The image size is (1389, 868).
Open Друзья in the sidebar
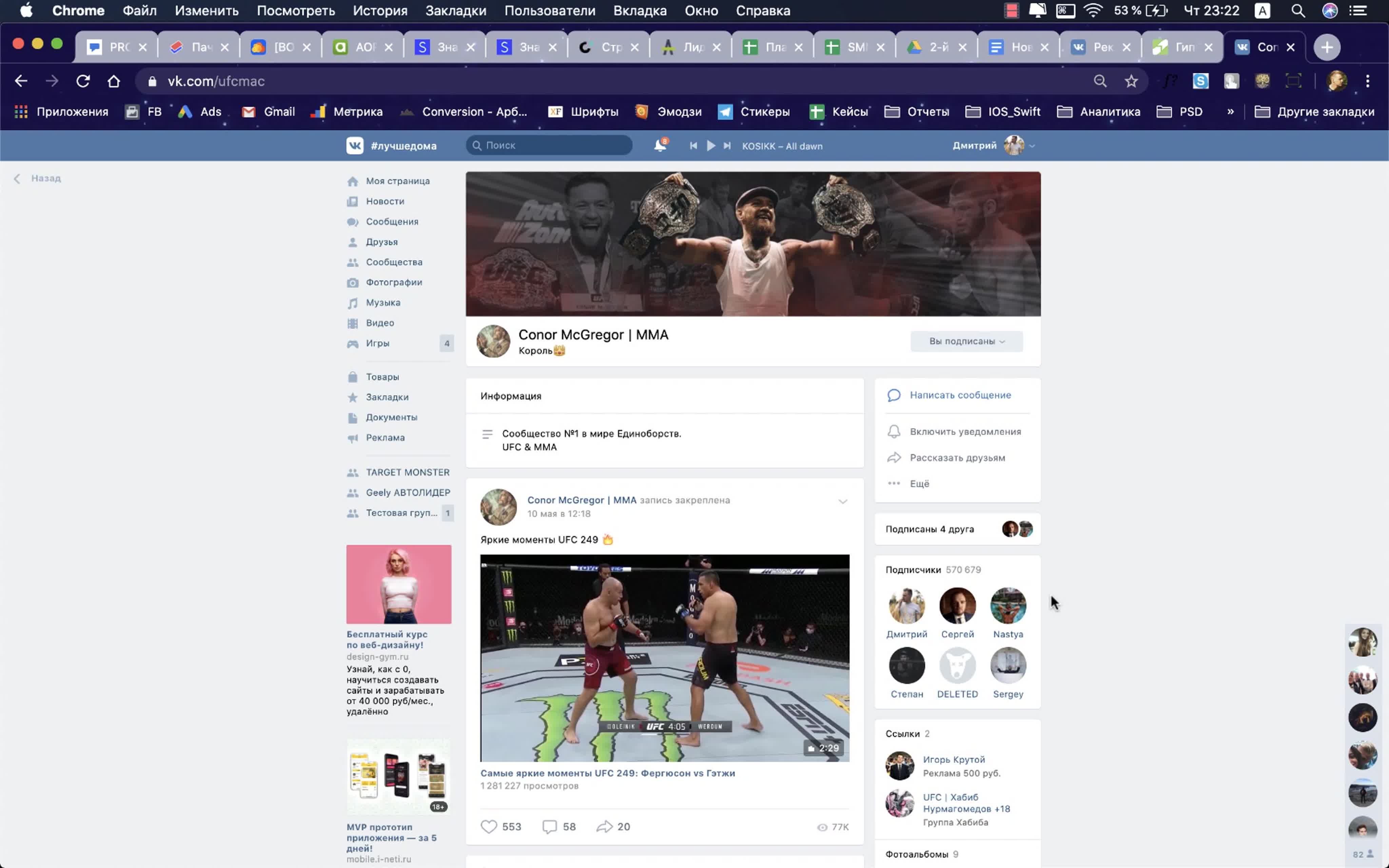381,242
